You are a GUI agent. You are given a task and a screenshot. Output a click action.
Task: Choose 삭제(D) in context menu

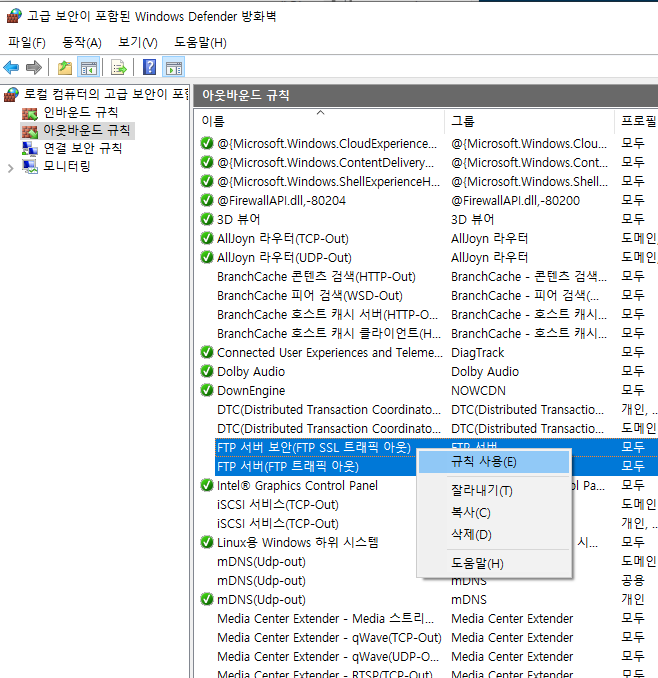(494, 534)
